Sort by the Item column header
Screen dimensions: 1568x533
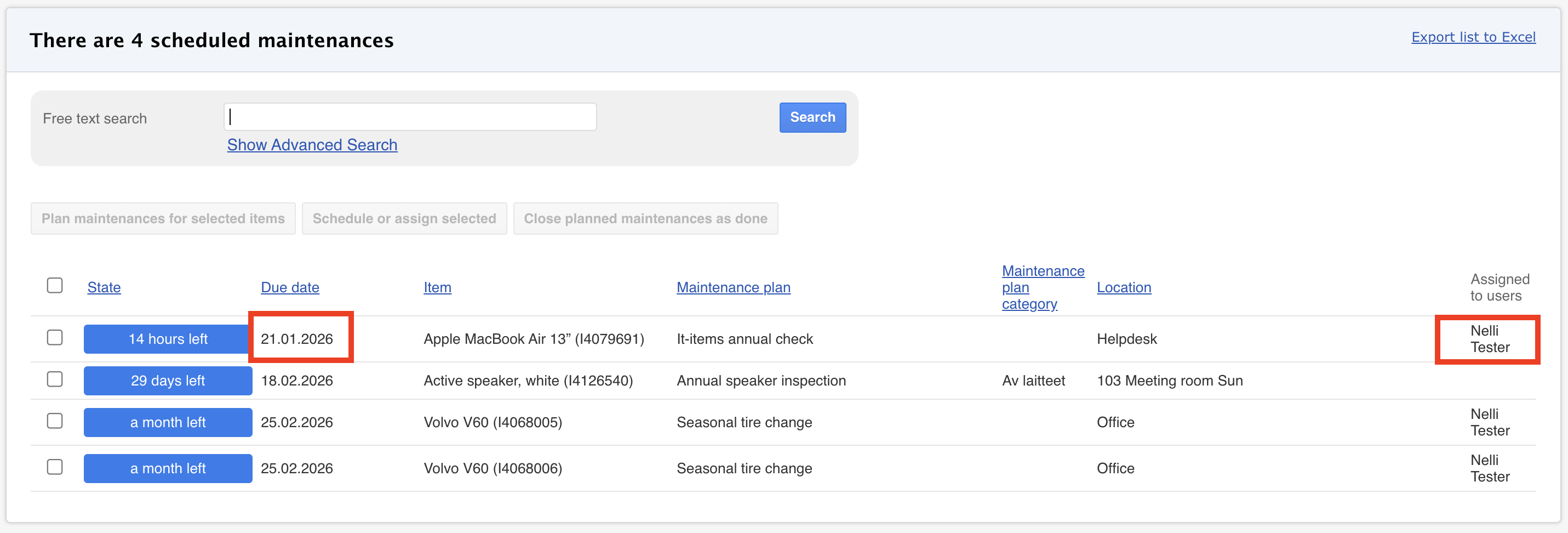click(437, 287)
